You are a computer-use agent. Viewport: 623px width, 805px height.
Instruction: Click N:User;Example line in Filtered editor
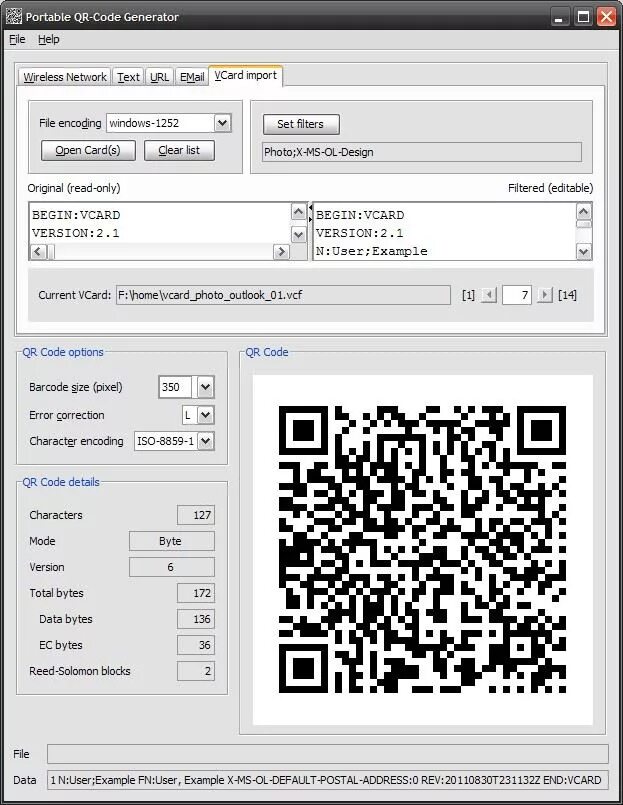[372, 251]
